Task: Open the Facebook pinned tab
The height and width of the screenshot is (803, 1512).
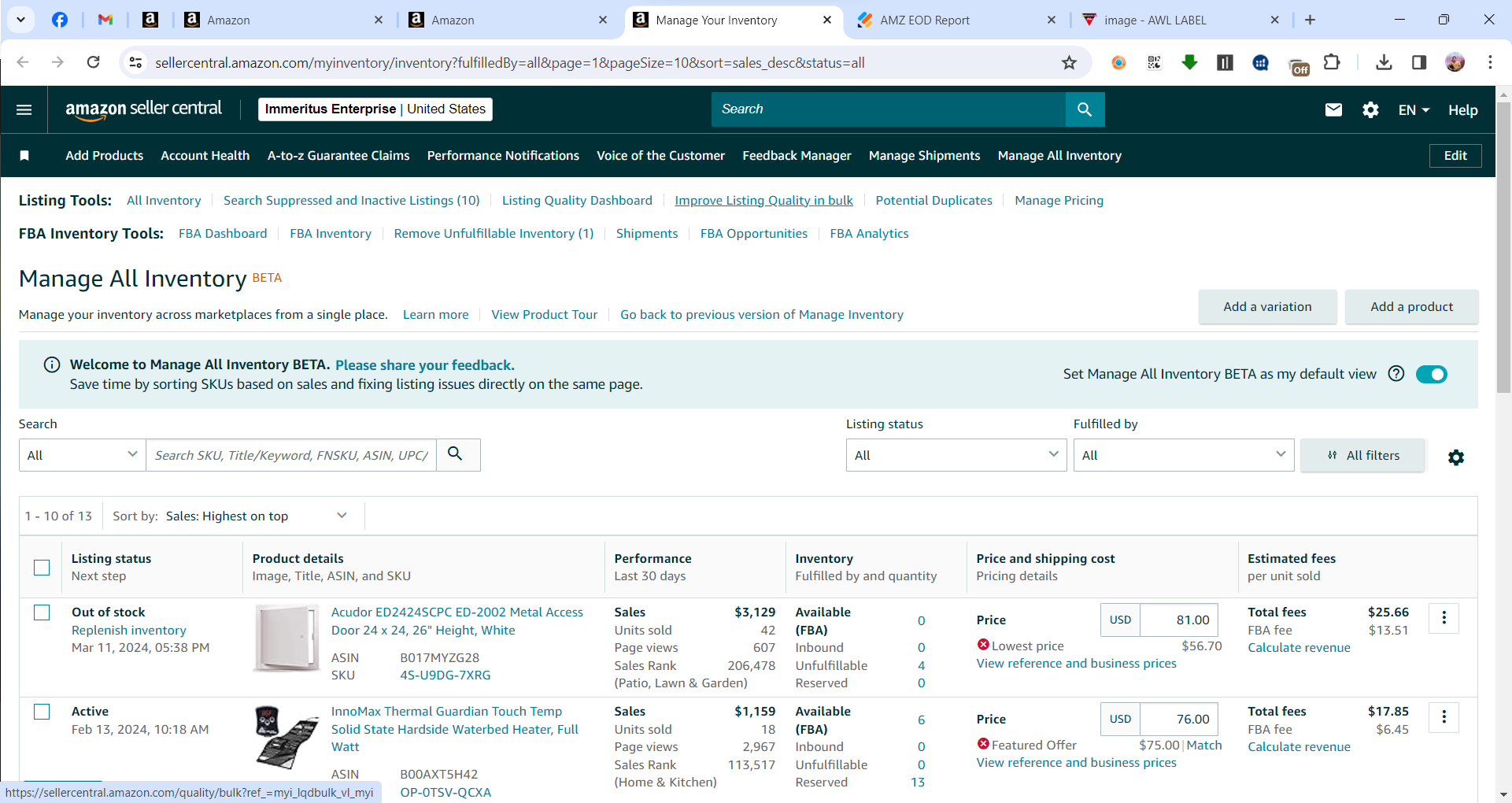Action: point(60,20)
